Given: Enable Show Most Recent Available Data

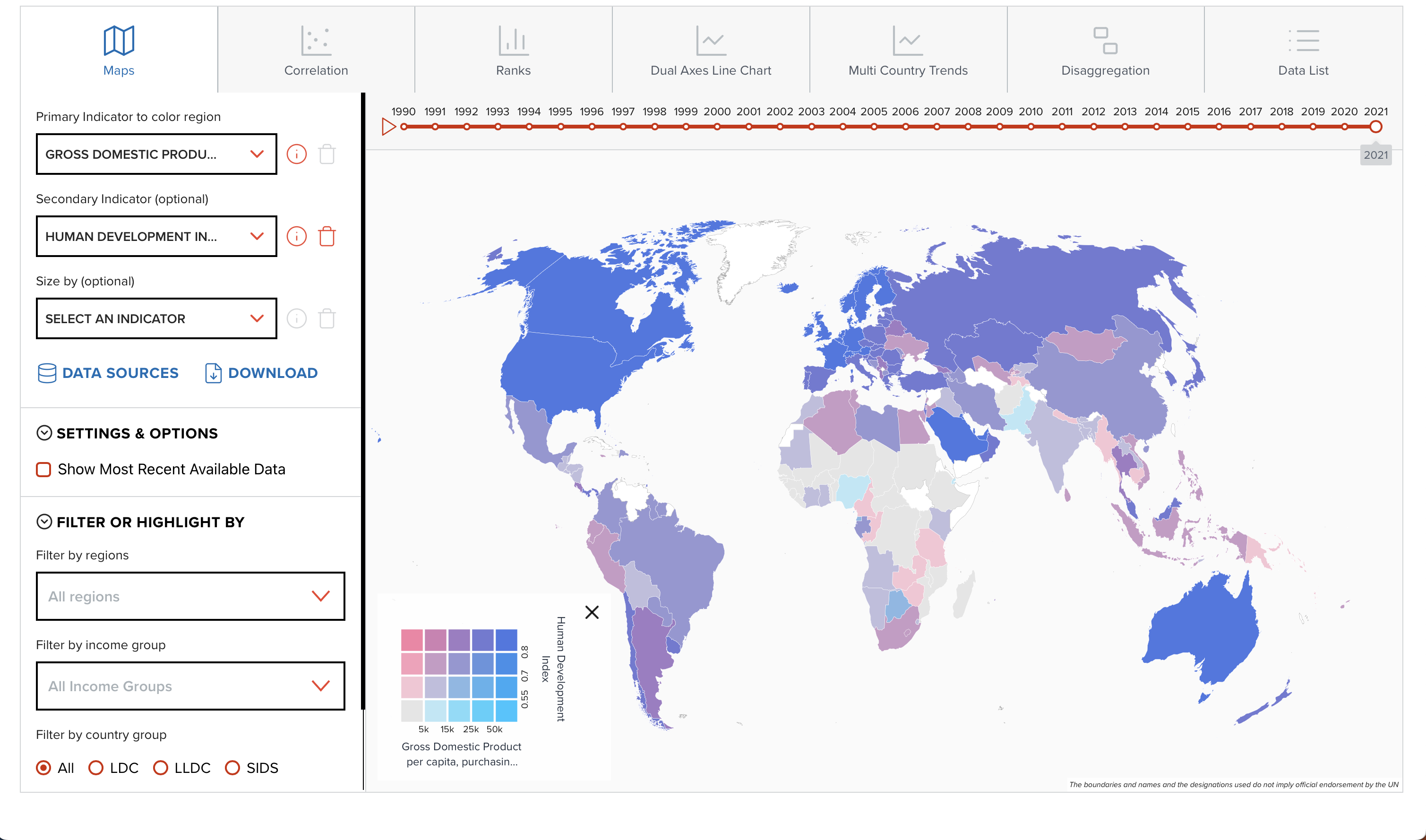Looking at the screenshot, I should pos(43,469).
